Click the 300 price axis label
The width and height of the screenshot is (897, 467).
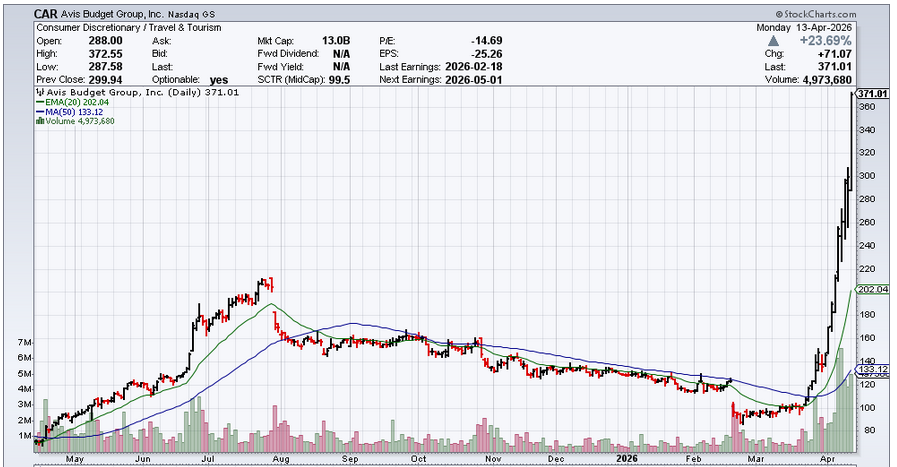pyautogui.click(x=867, y=176)
